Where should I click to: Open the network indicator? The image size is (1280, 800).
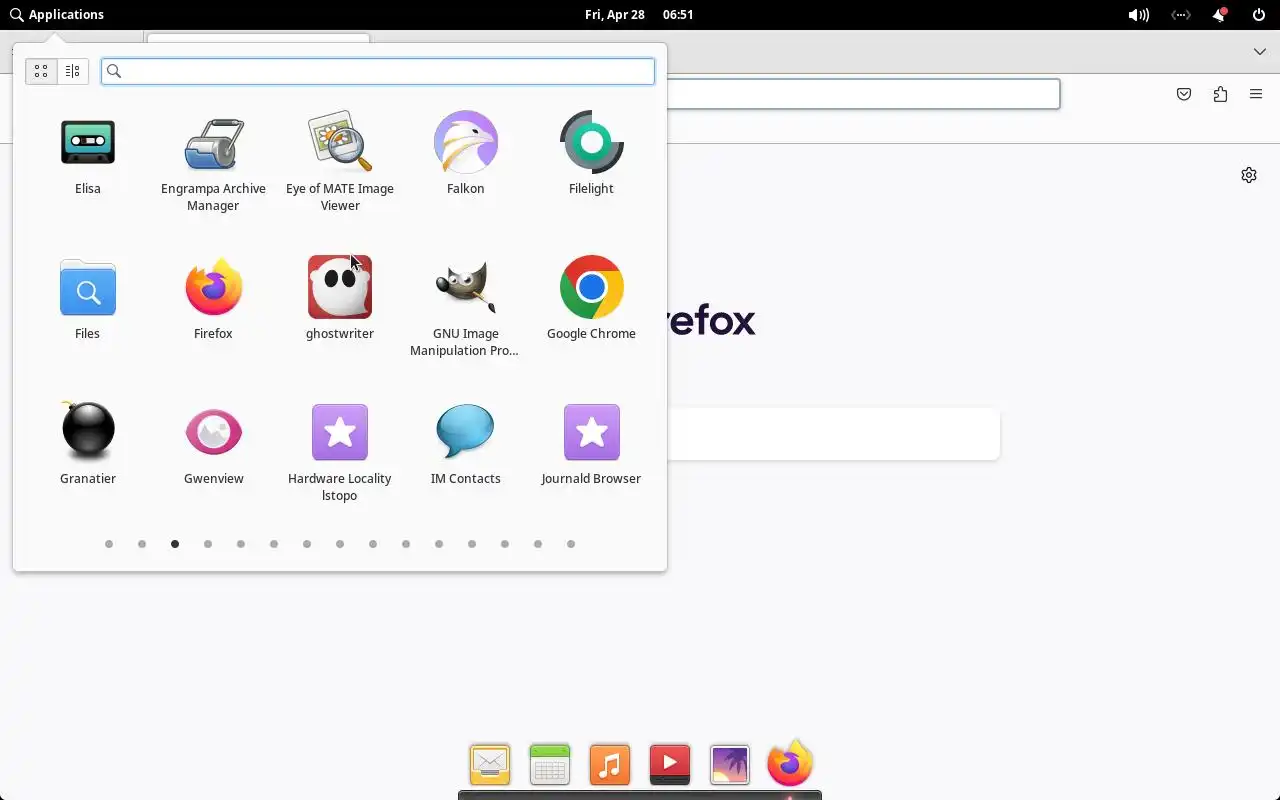(x=1181, y=15)
